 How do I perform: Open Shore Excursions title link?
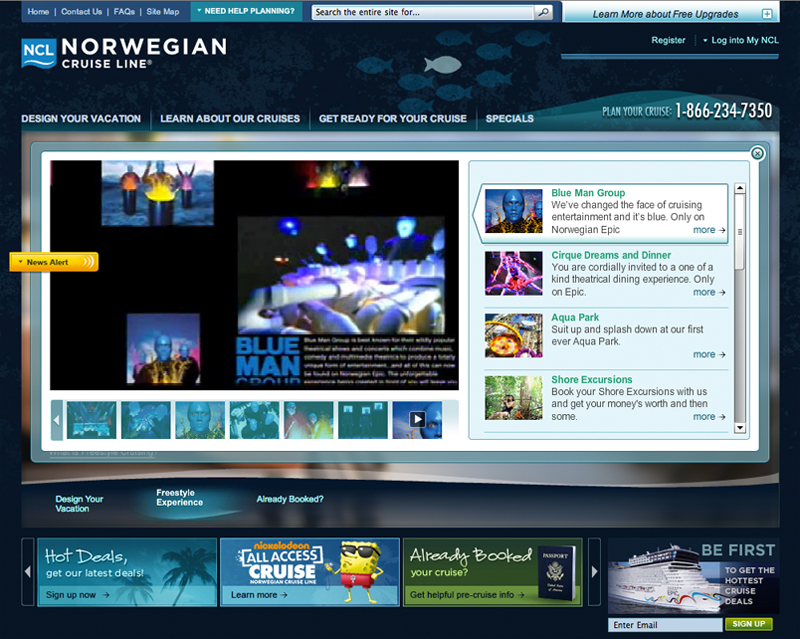tap(591, 380)
